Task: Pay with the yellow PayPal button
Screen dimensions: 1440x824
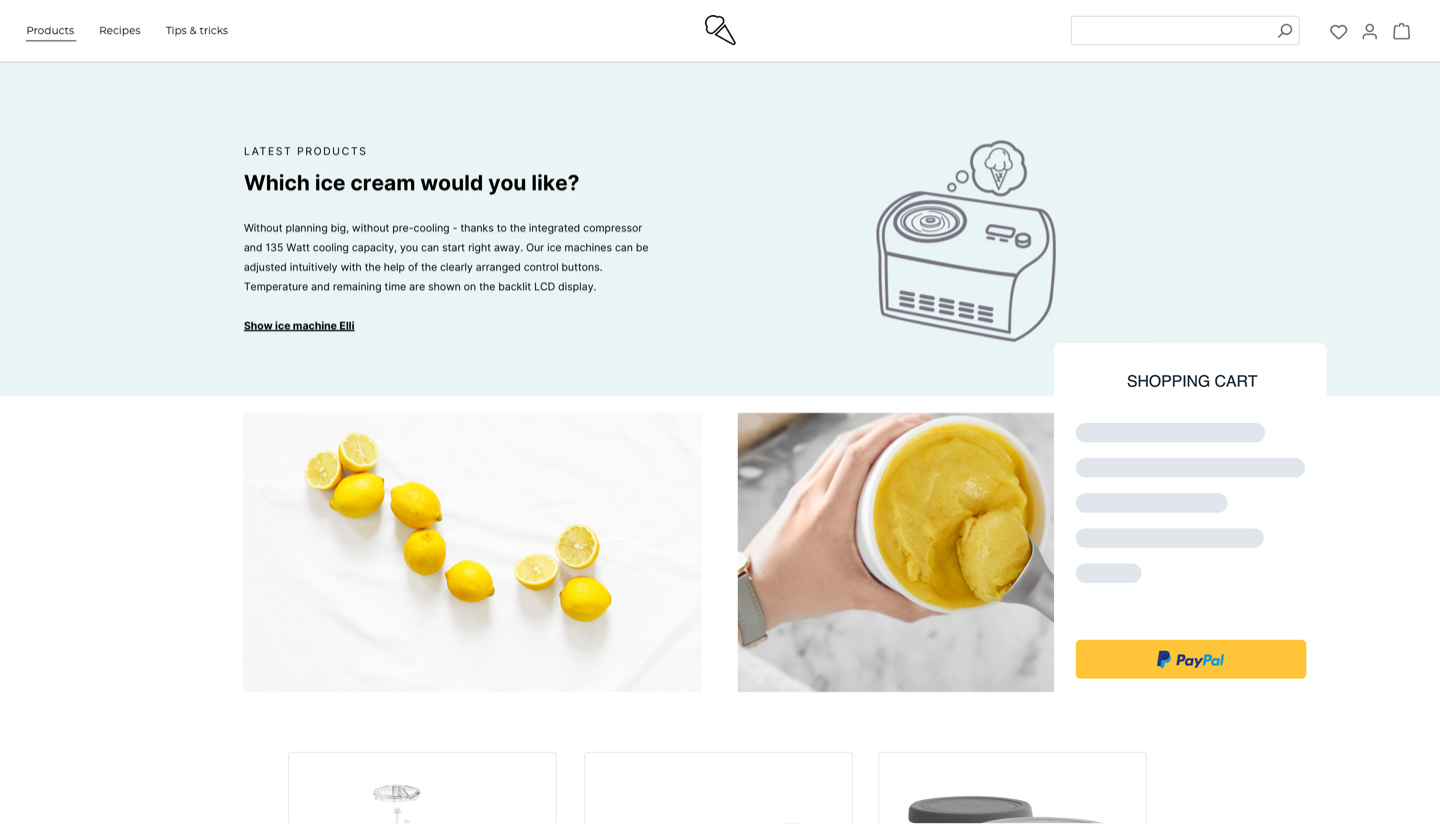Action: (x=1190, y=659)
